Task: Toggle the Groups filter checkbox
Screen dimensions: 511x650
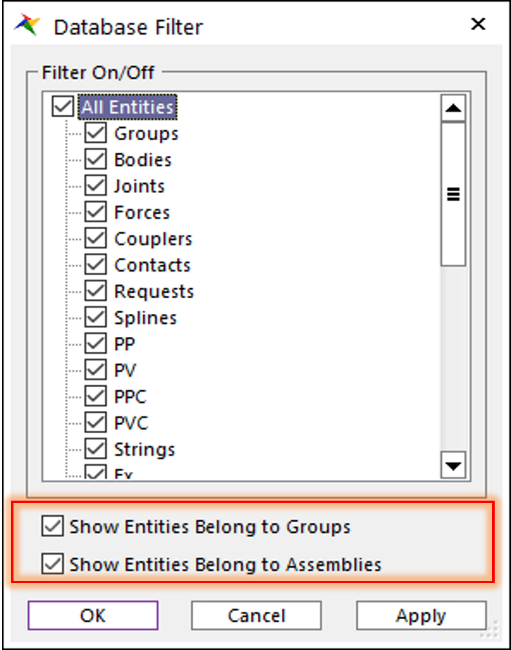Action: pos(96,133)
